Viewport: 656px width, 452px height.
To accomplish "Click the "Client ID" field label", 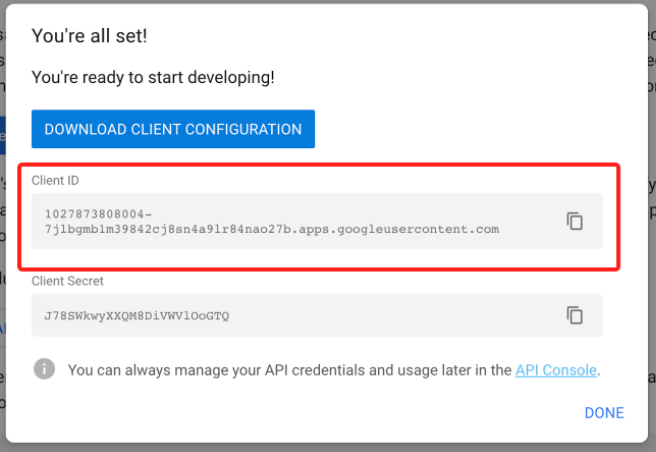I will click(55, 180).
